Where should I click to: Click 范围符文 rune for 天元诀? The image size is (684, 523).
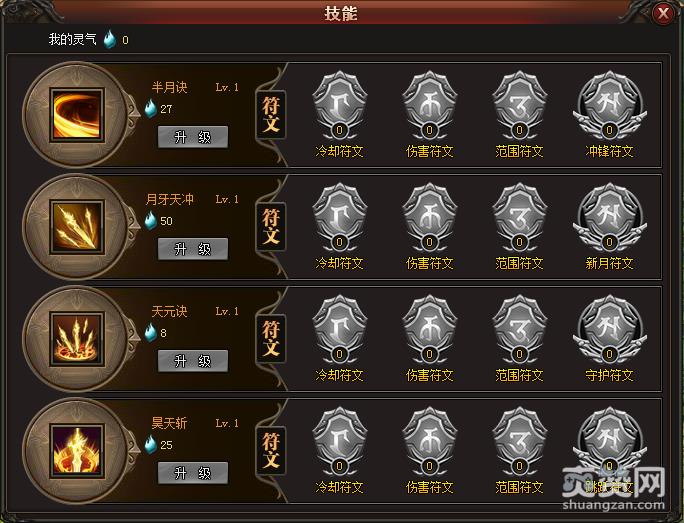pos(519,330)
